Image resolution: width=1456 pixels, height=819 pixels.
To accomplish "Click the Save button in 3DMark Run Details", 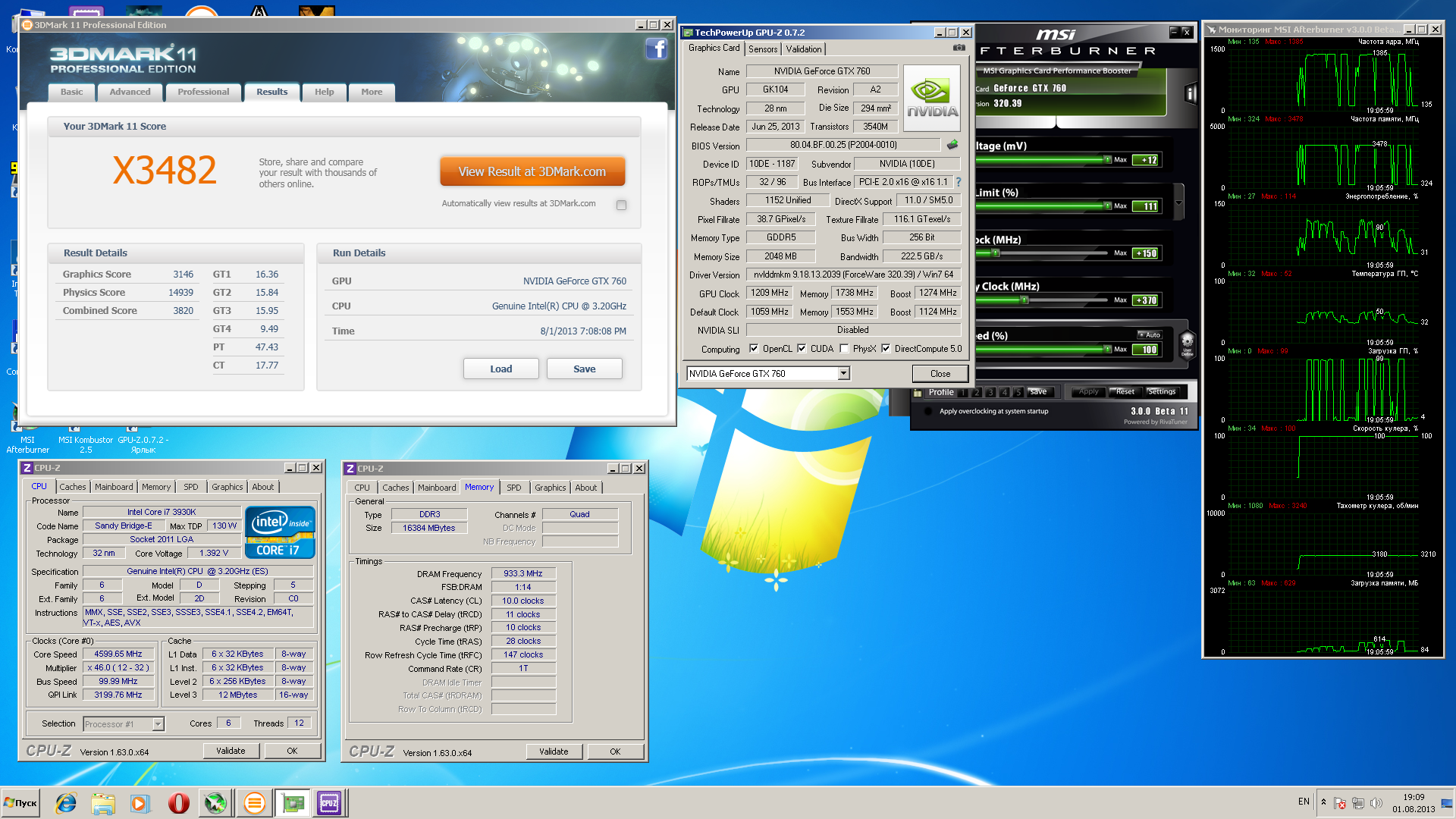I will click(x=584, y=369).
